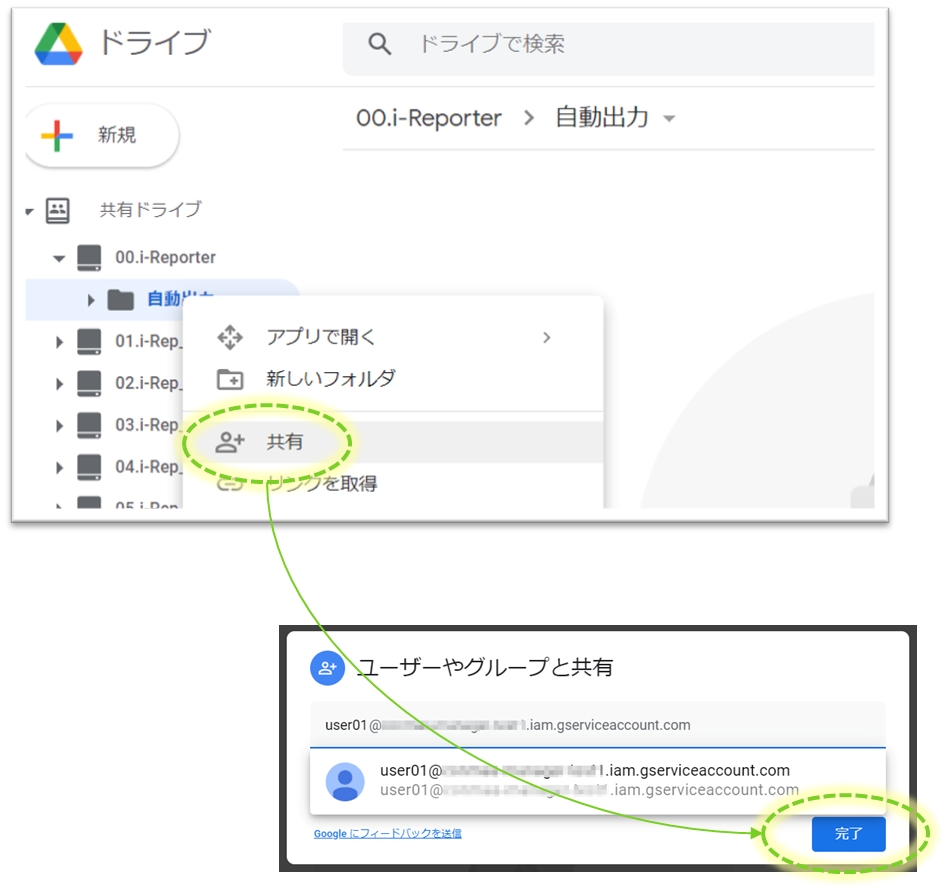The image size is (947, 891).
Task: Collapse the 00.i-Reporter drive node
Action: pos(59,259)
